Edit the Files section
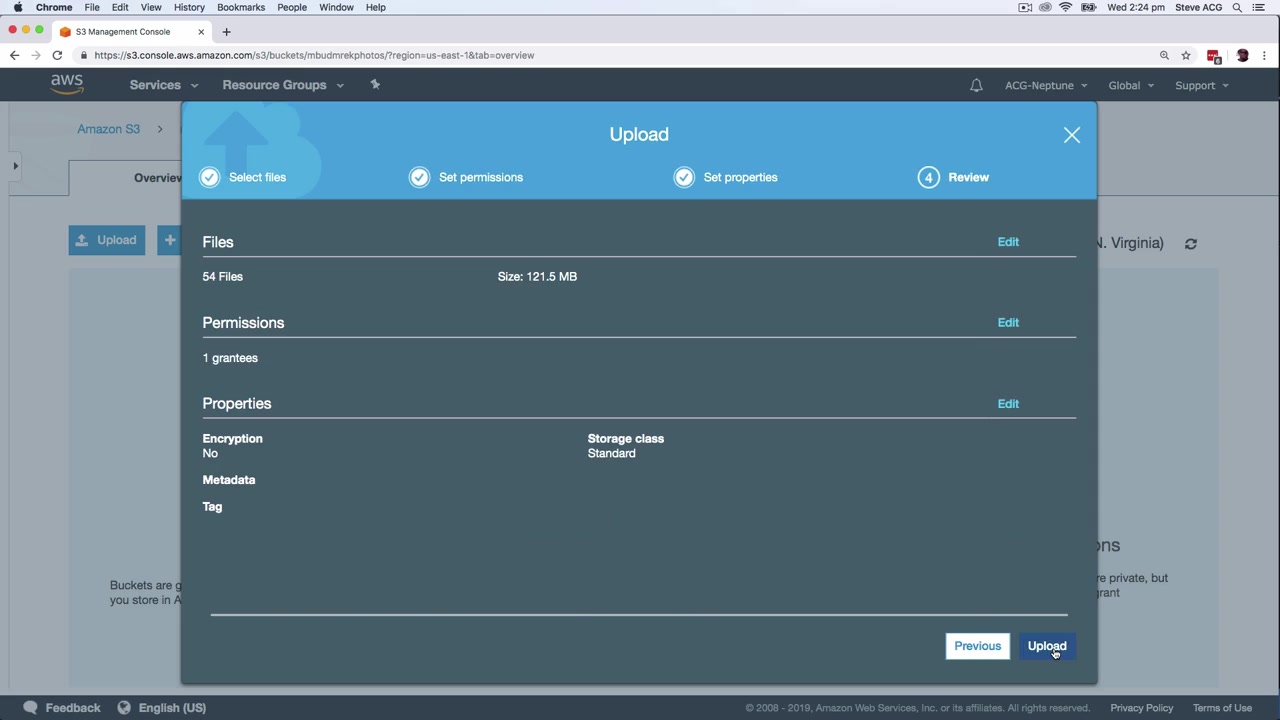Screen dimensions: 1280x720 click(1008, 242)
